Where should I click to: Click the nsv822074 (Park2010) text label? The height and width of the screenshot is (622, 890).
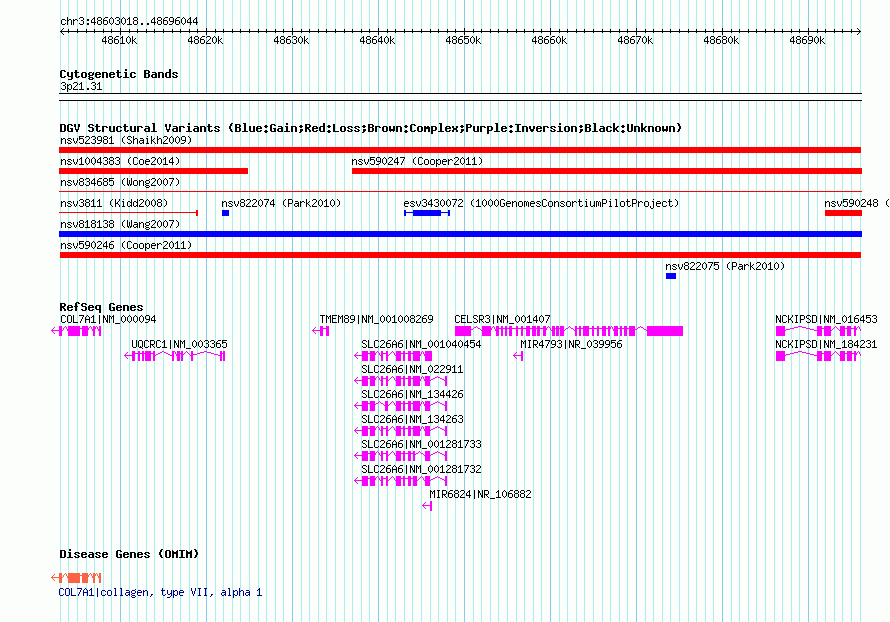pyautogui.click(x=282, y=203)
